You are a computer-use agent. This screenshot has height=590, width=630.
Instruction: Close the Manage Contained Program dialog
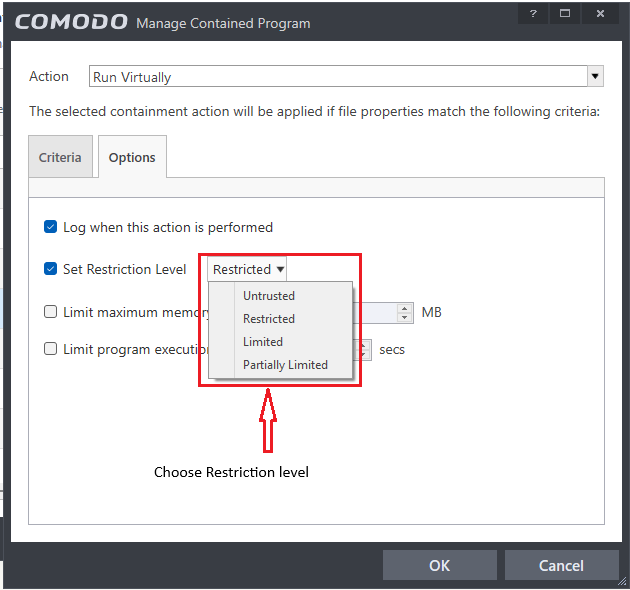[x=600, y=14]
